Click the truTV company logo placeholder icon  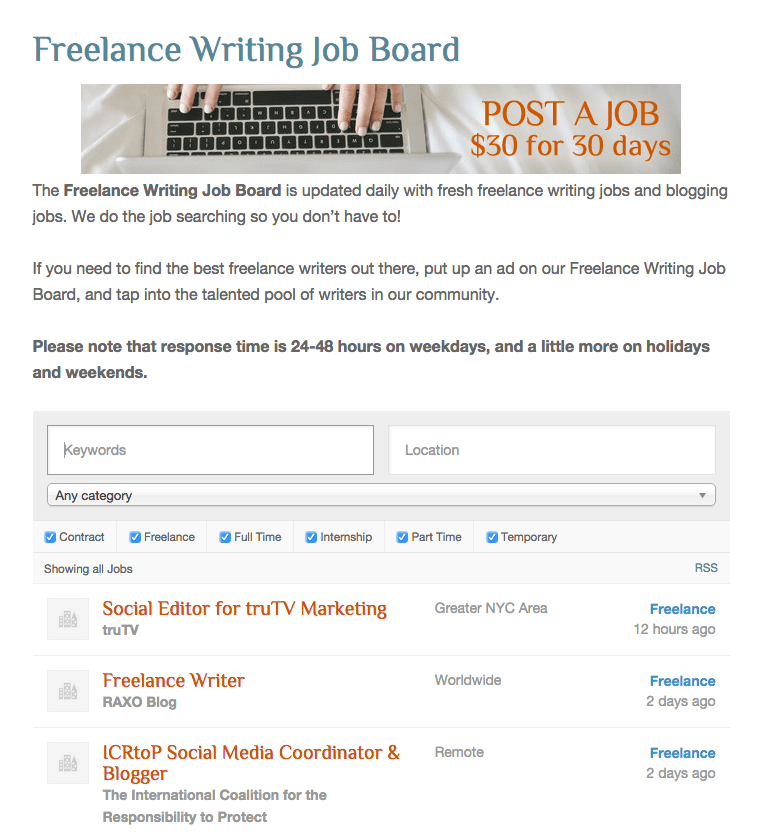pos(68,619)
